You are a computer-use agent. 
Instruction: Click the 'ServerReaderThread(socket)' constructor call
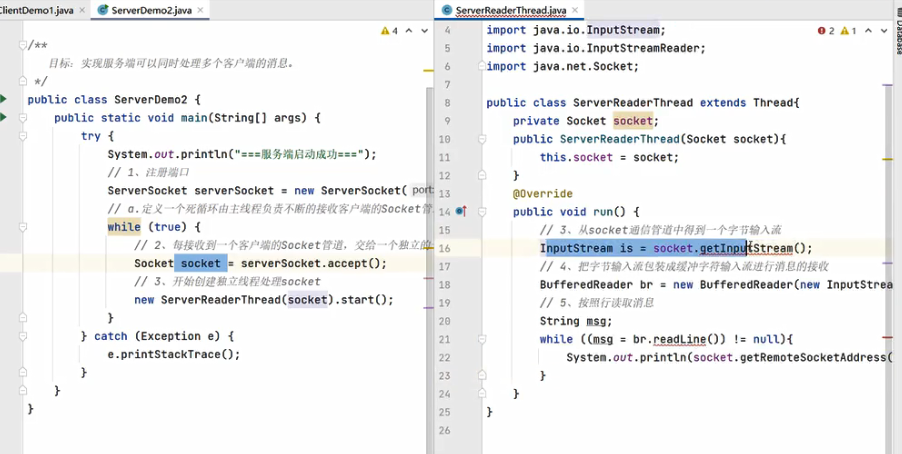coord(246,299)
